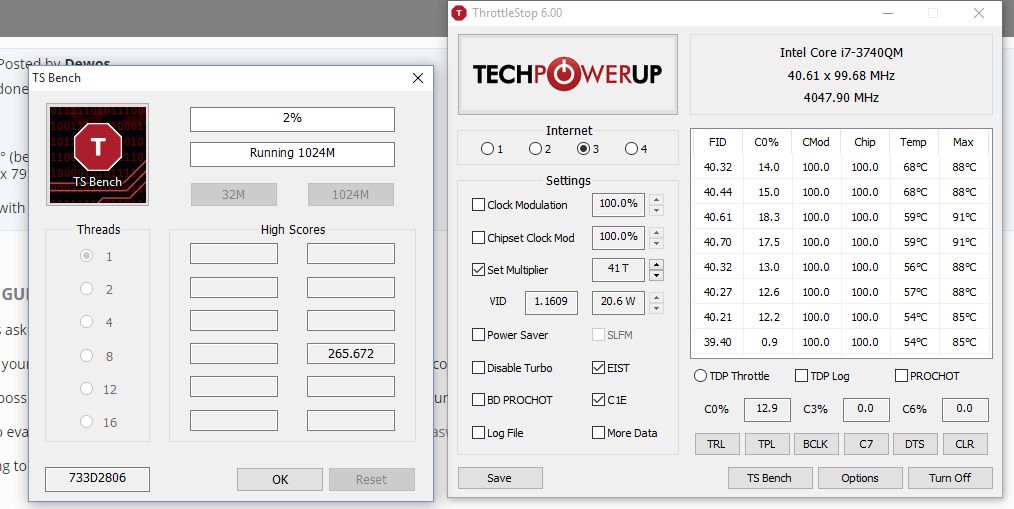The image size is (1014, 509).
Task: Select 12 threads in TS Bench
Action: click(86, 388)
